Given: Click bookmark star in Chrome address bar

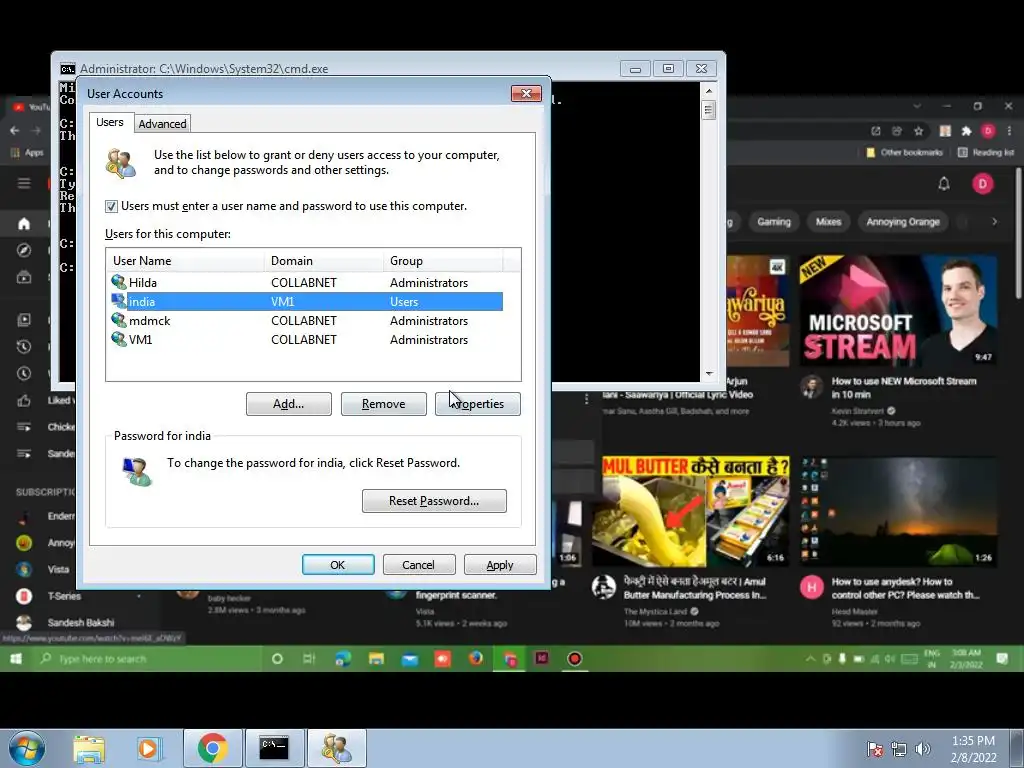Looking at the screenshot, I should tap(919, 131).
